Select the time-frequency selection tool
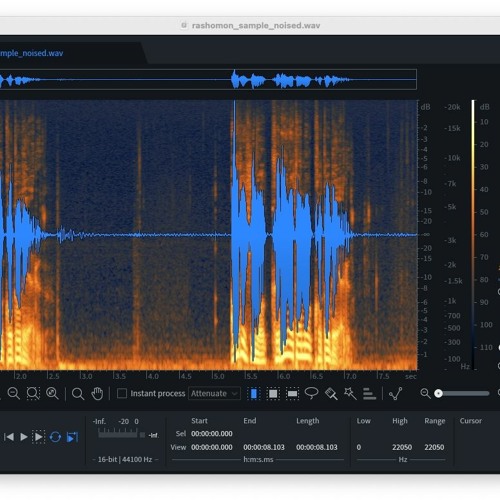500x500 pixels. [x=273, y=394]
